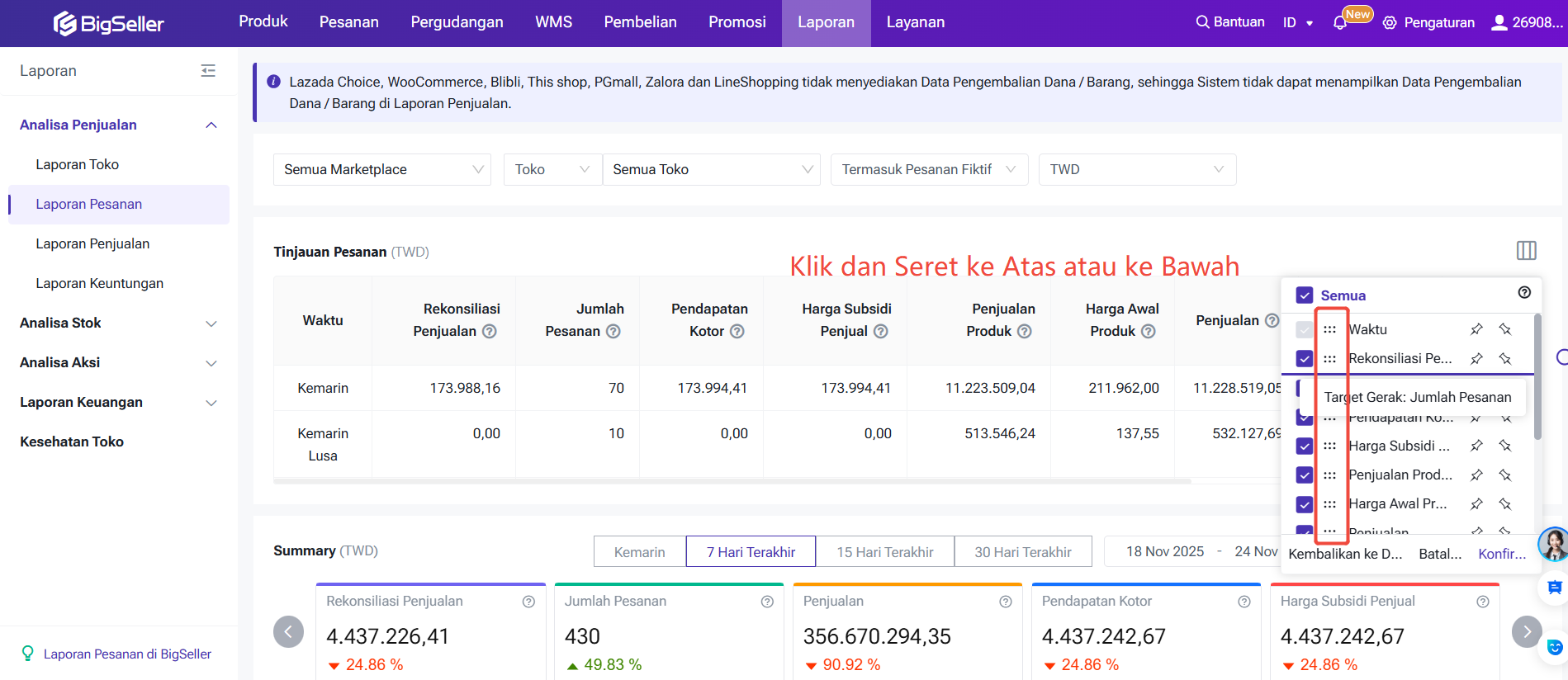Click drag handle for Harga Subsidi column
This screenshot has width=1568, height=680.
pyautogui.click(x=1329, y=446)
